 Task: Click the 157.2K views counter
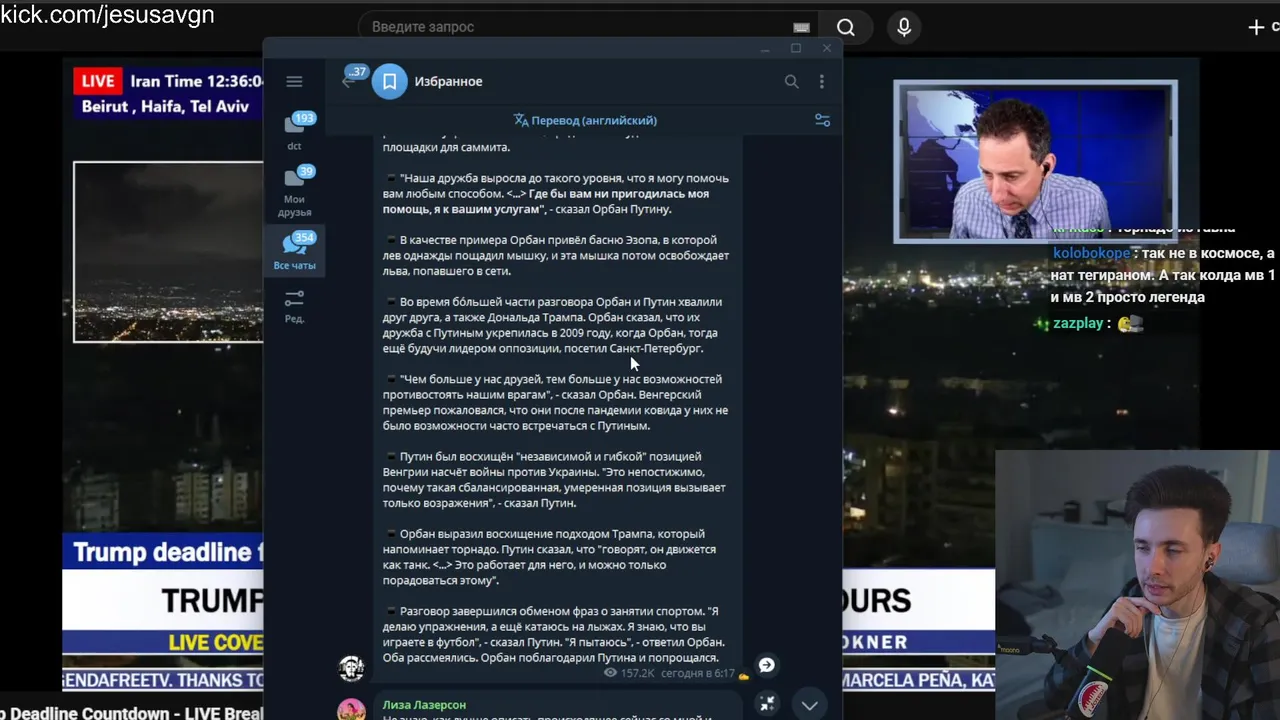pos(630,674)
